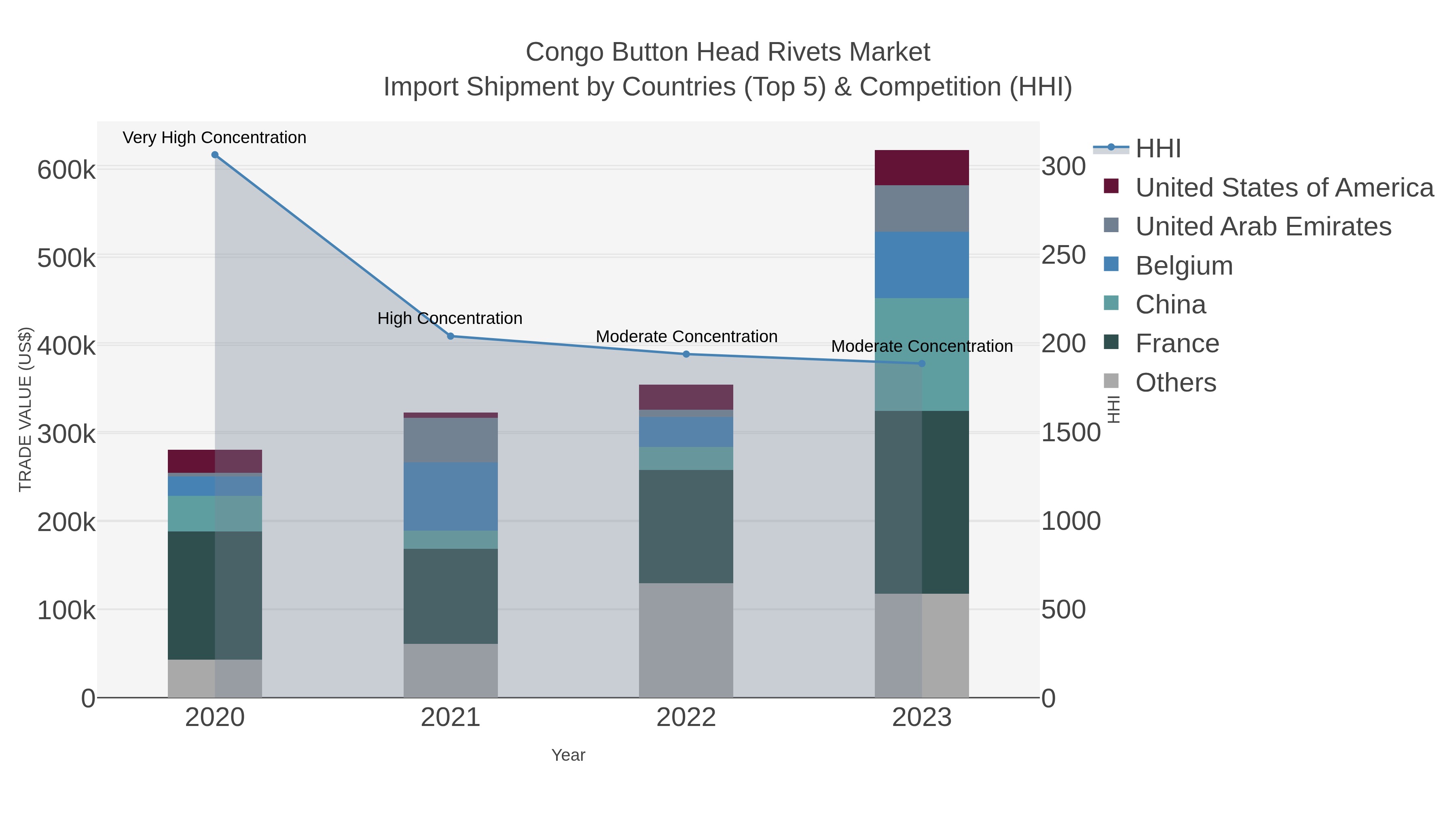
Task: Click the 2022 USA bar segment
Action: tap(686, 397)
